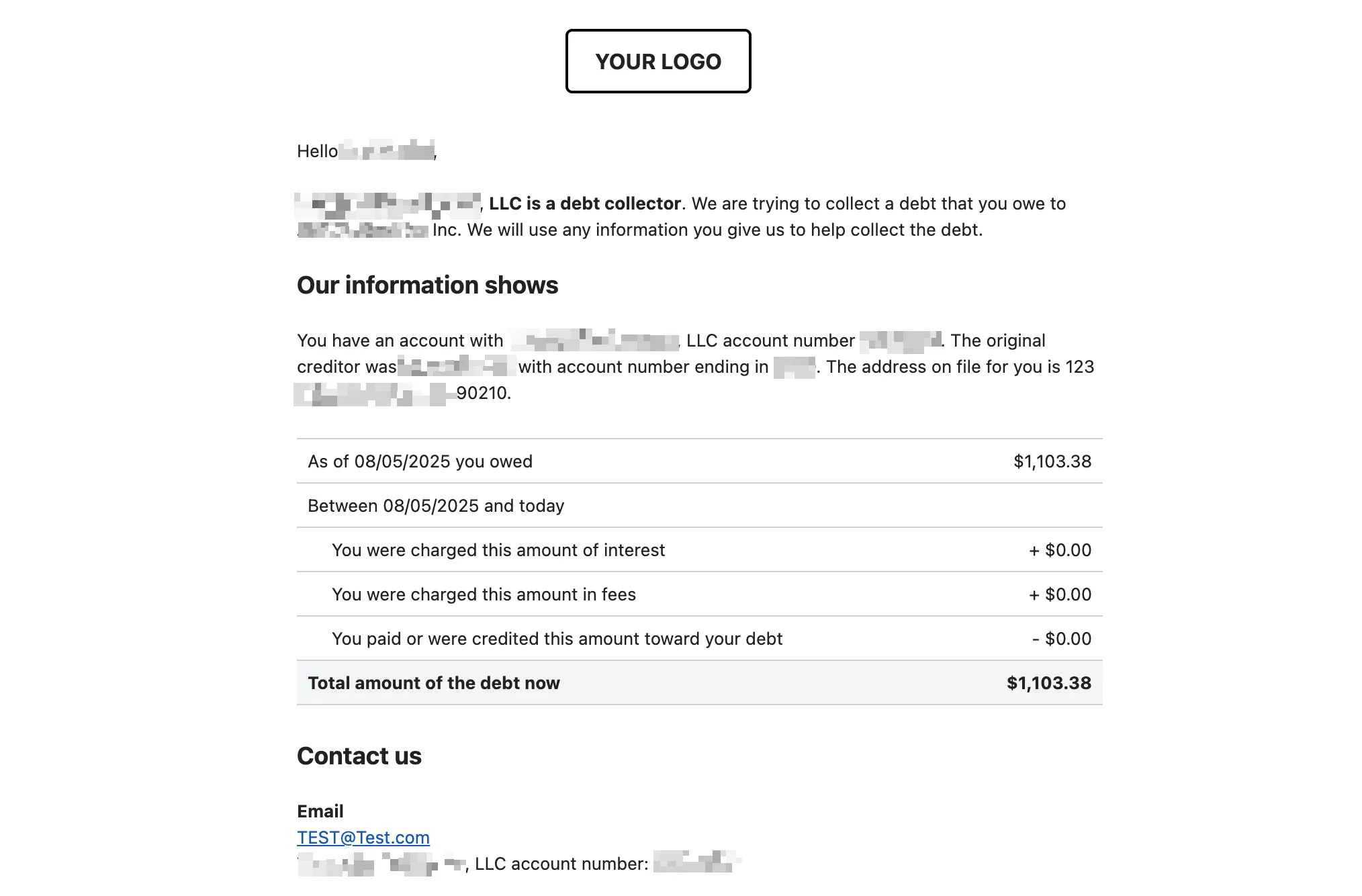Click the $1,103.38 amount in the first row

pyautogui.click(x=1052, y=461)
